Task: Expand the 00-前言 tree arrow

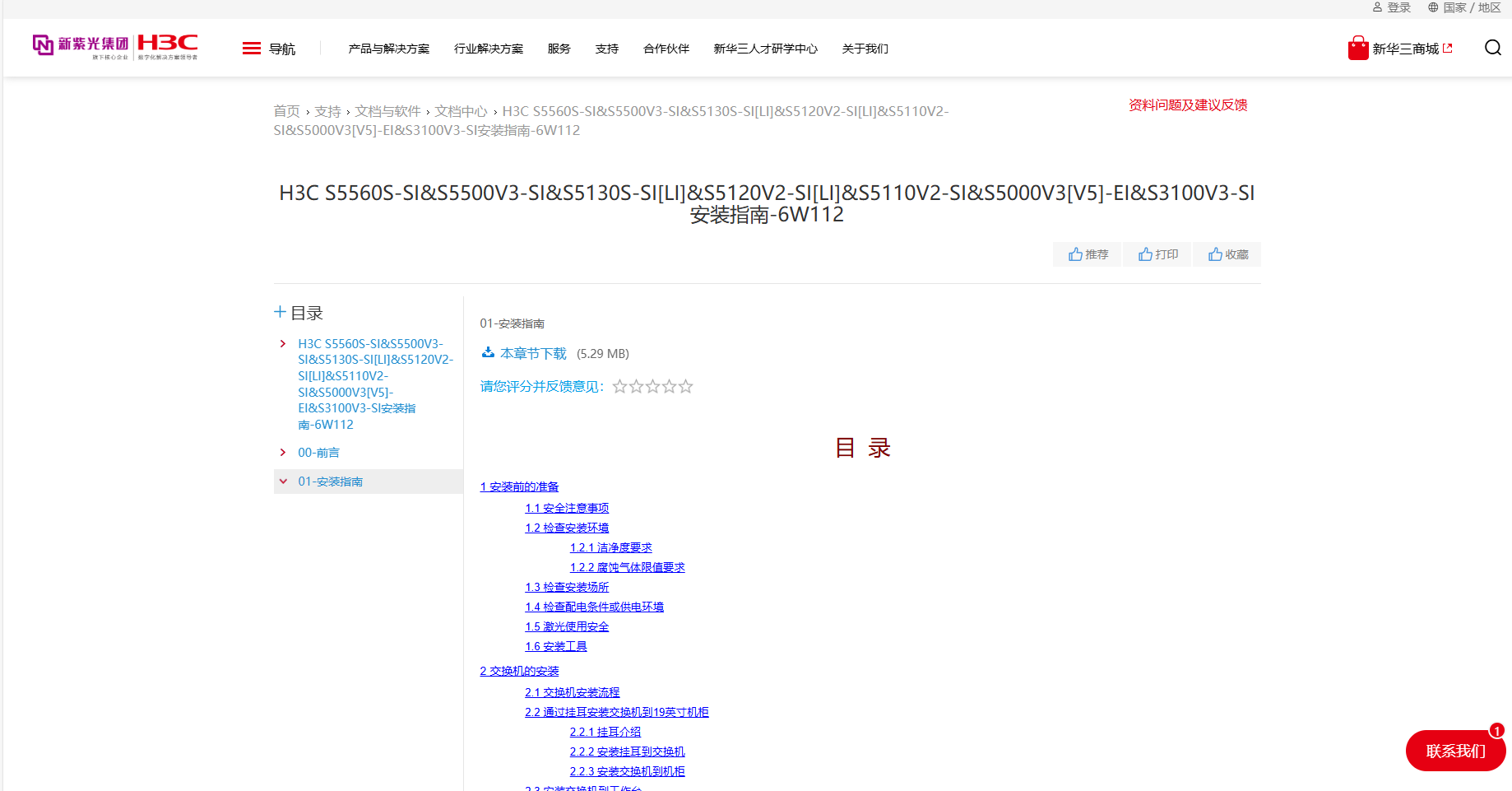Action: [x=283, y=453]
